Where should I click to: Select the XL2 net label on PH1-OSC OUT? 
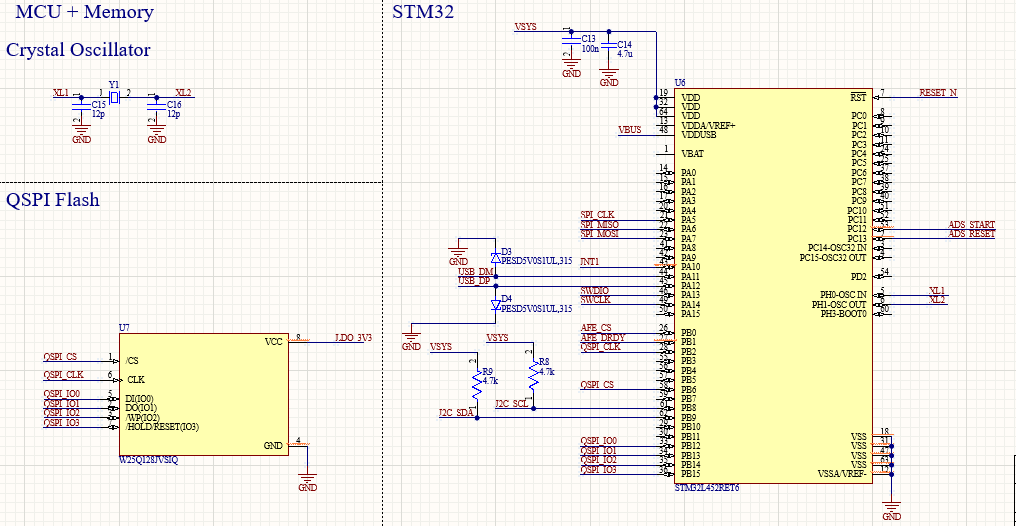tap(937, 299)
